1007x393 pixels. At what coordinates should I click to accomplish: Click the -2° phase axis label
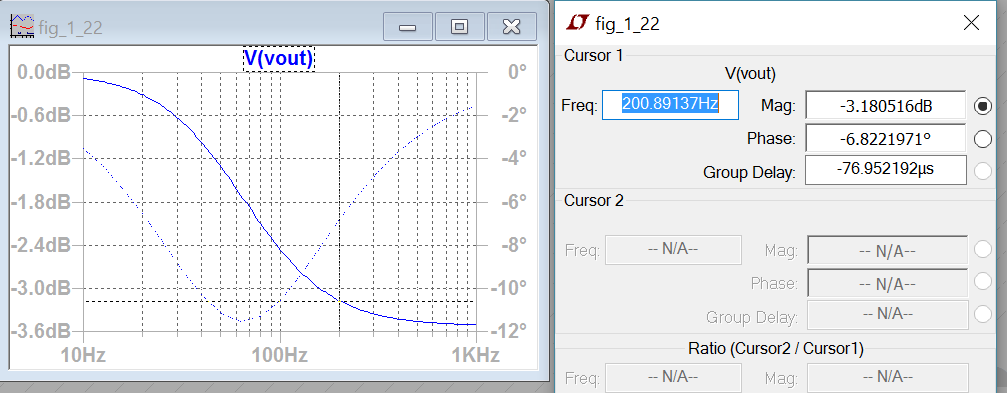514,116
